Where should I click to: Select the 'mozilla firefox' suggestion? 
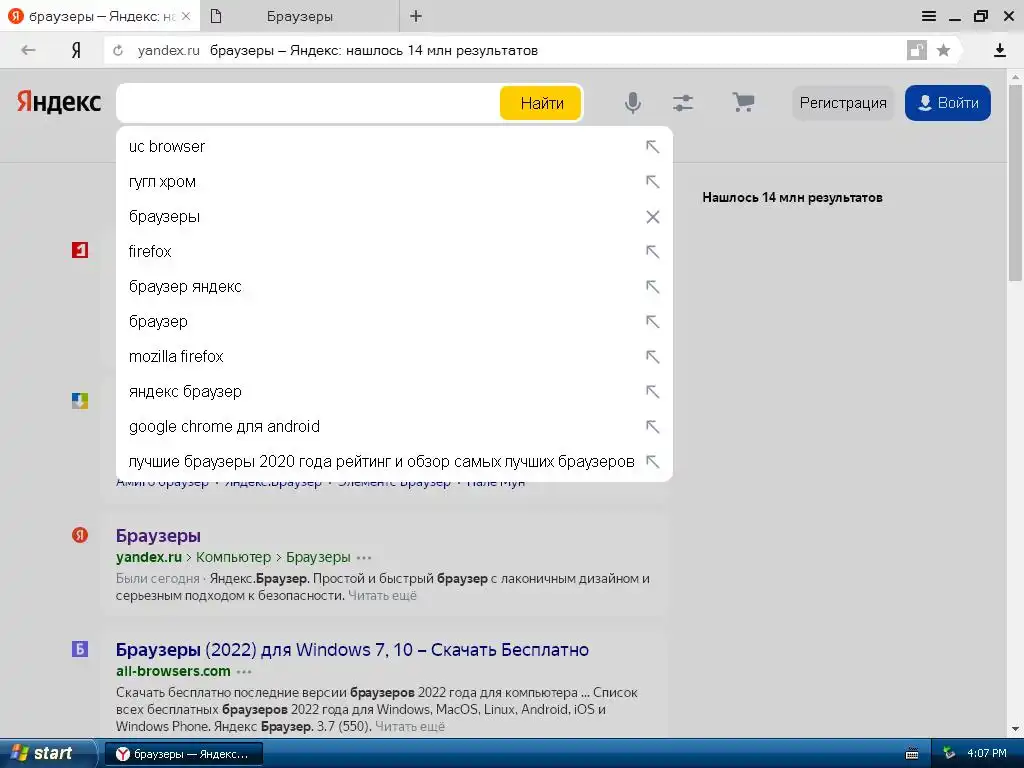(394, 357)
